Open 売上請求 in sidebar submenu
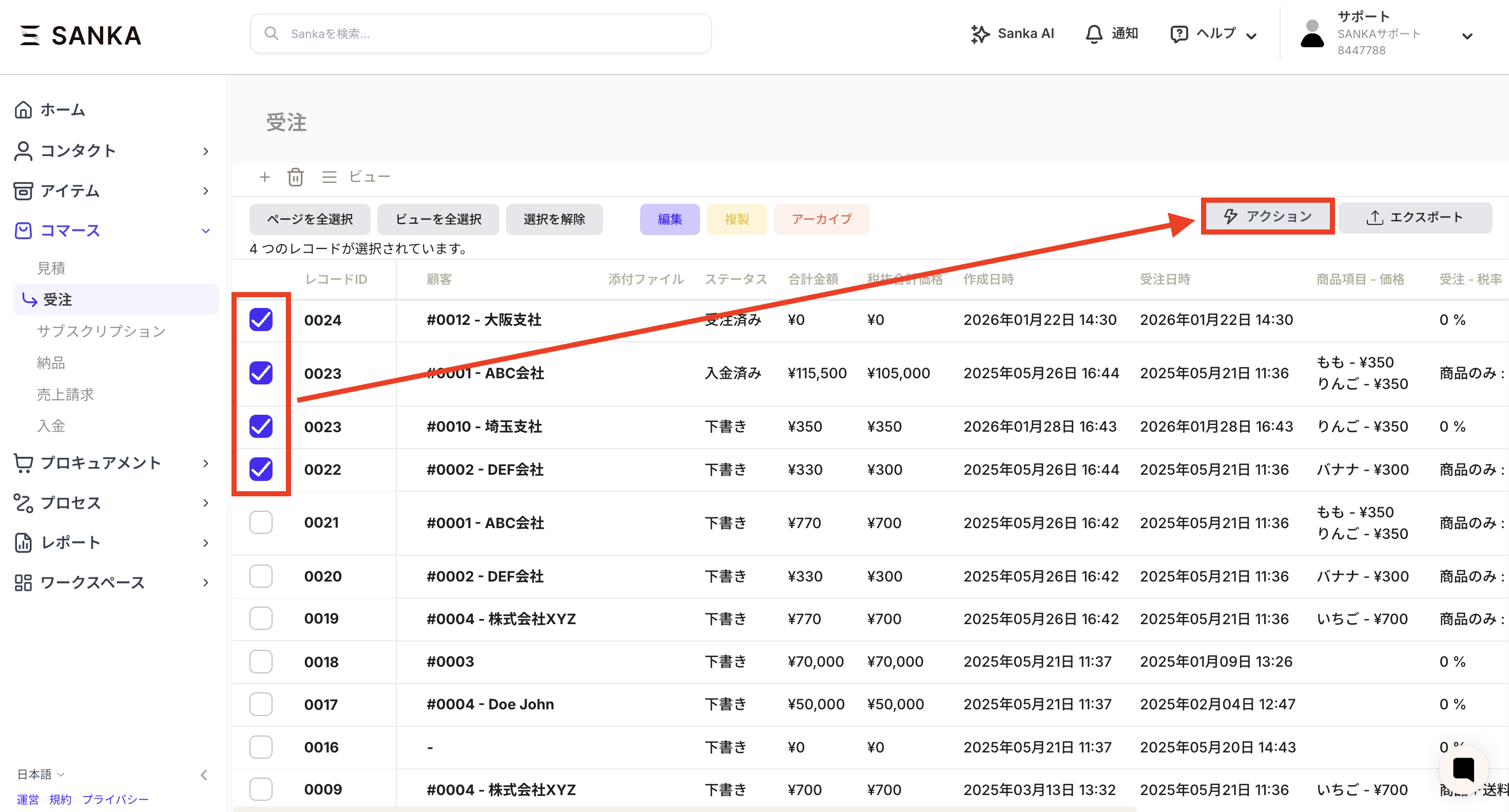The width and height of the screenshot is (1509, 812). pyautogui.click(x=66, y=394)
